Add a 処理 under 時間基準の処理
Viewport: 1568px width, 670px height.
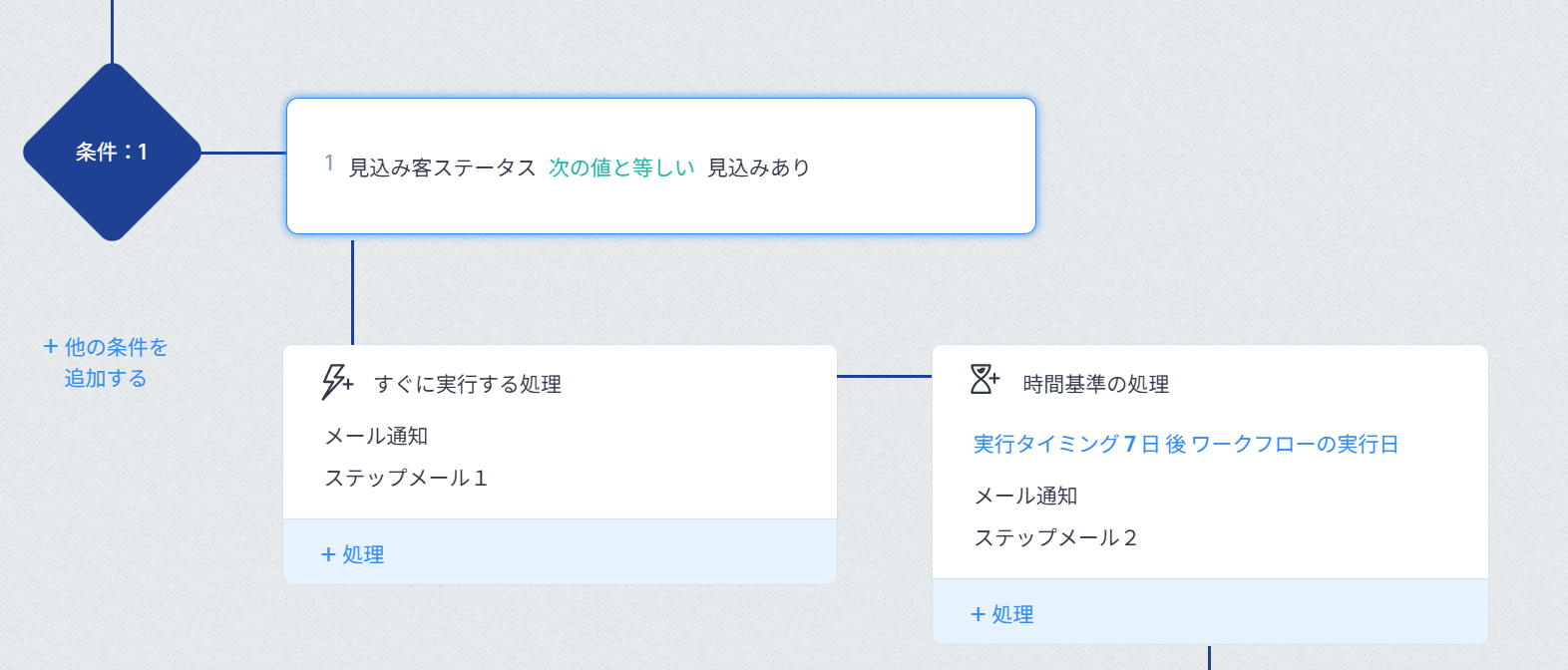pyautogui.click(x=1002, y=614)
